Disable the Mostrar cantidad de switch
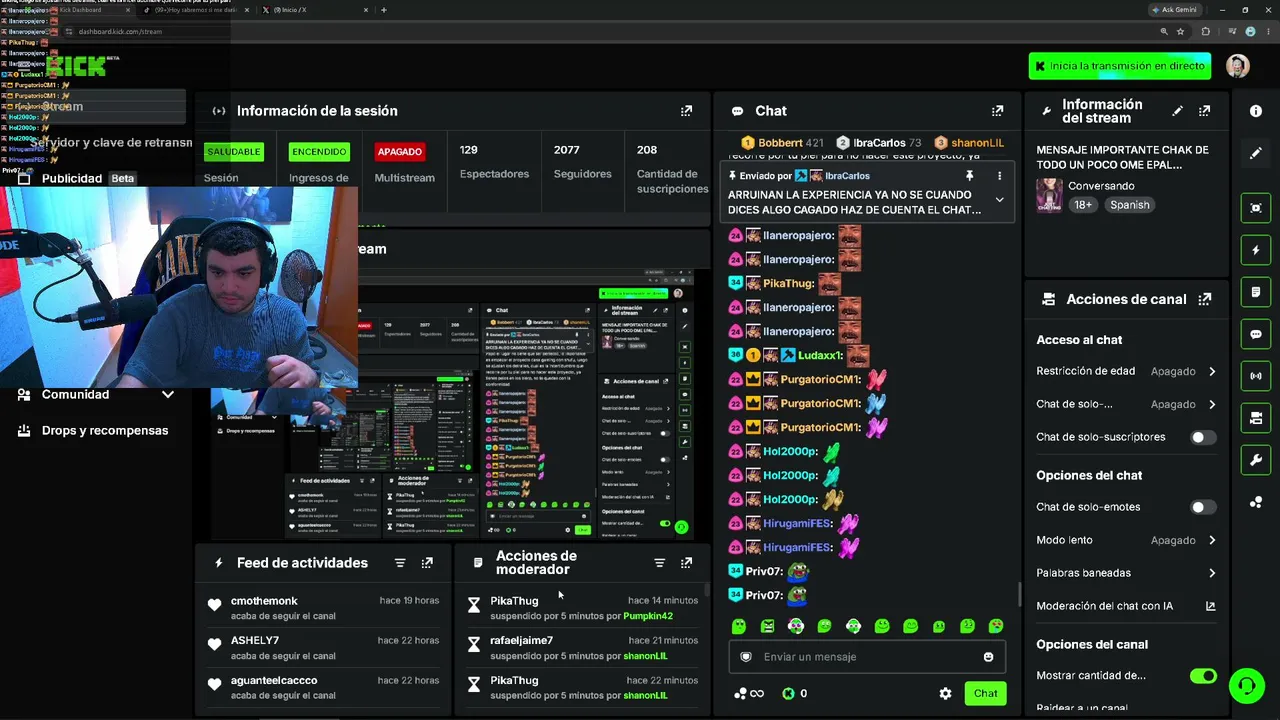1280x720 pixels. pos(1203,676)
